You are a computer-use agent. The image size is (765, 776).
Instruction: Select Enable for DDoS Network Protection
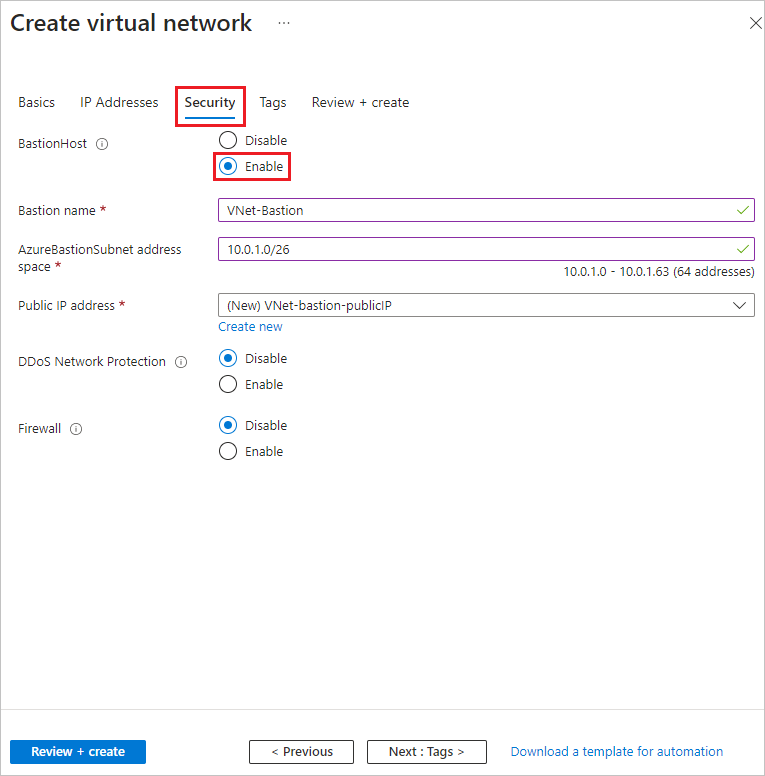click(x=228, y=384)
